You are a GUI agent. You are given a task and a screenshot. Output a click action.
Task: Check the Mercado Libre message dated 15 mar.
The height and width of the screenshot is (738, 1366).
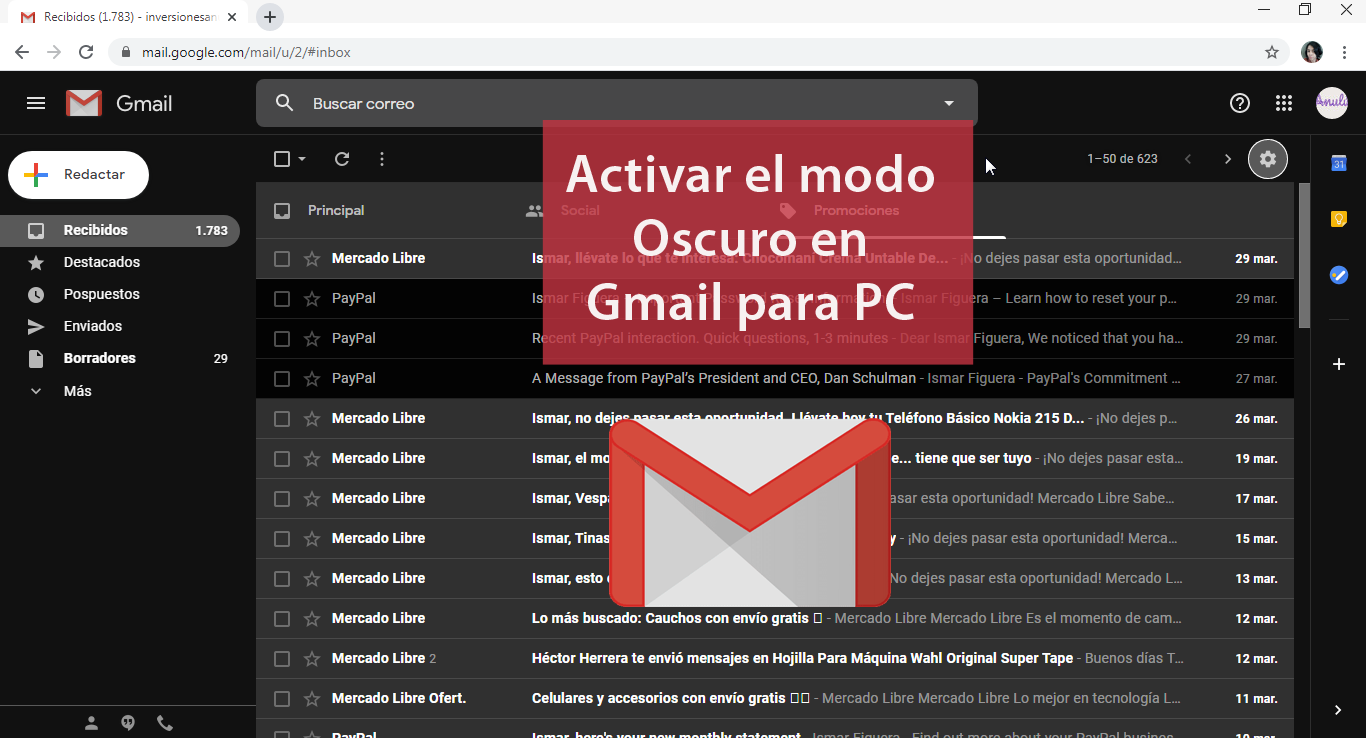click(282, 539)
